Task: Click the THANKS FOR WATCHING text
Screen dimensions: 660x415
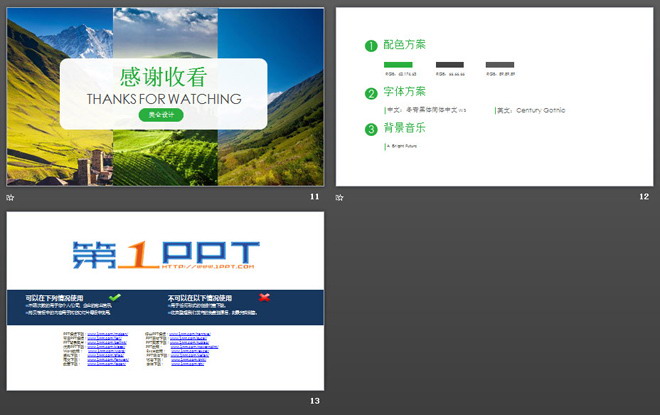Action: tap(164, 99)
